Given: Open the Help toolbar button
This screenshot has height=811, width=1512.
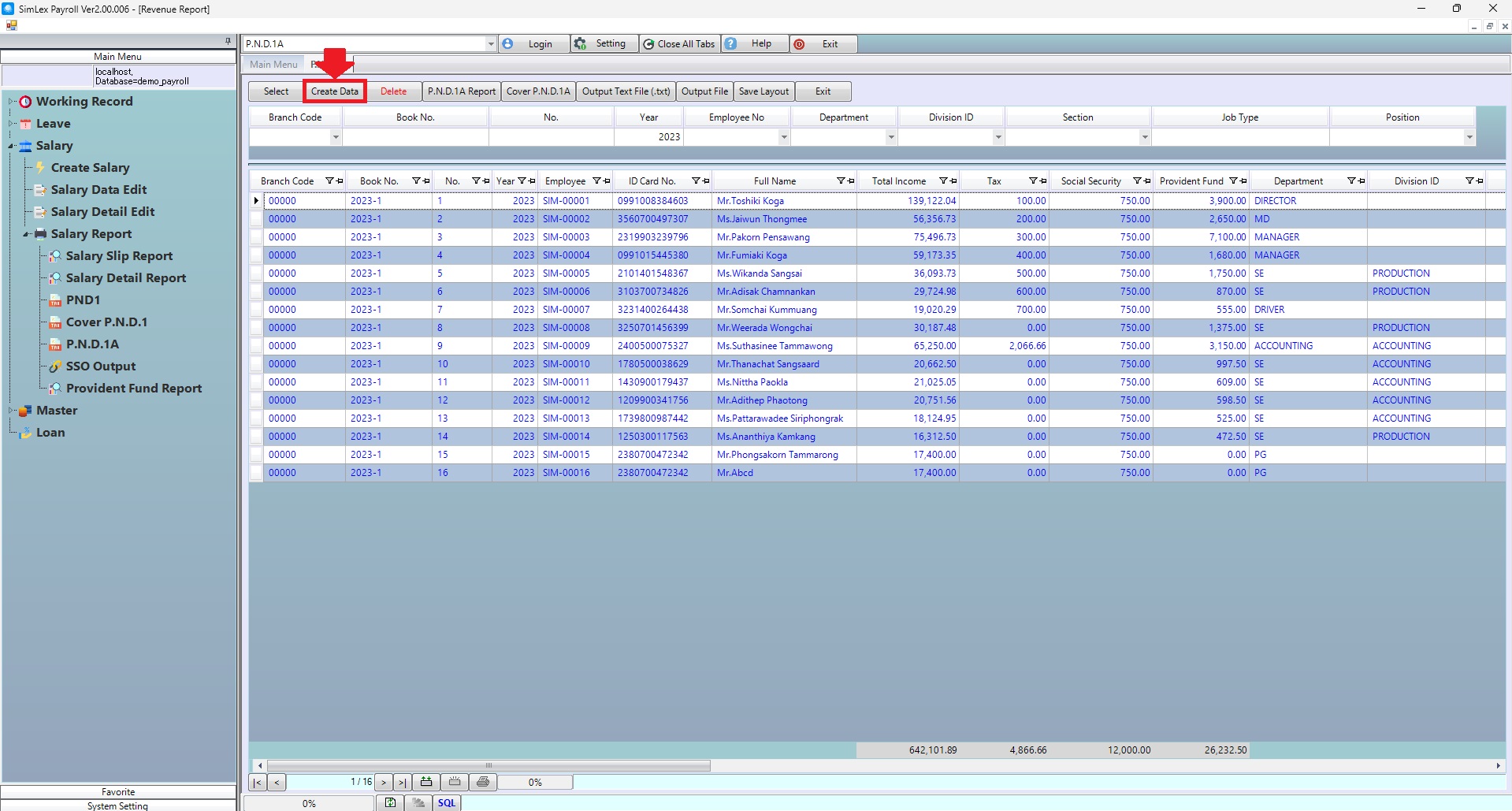Looking at the screenshot, I should click(x=754, y=44).
